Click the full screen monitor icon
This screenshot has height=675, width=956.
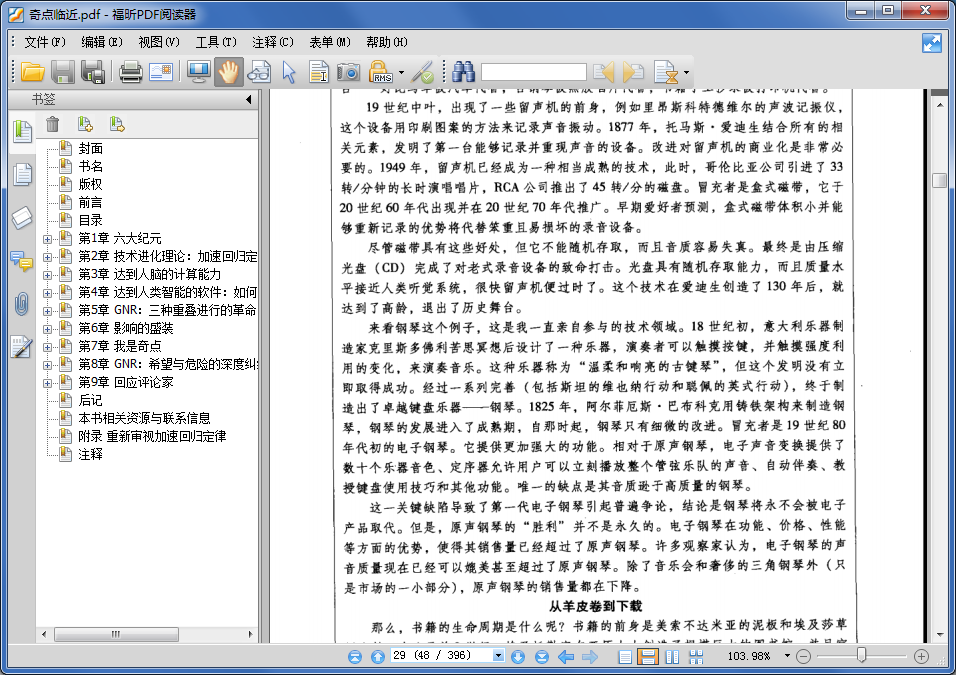click(199, 73)
